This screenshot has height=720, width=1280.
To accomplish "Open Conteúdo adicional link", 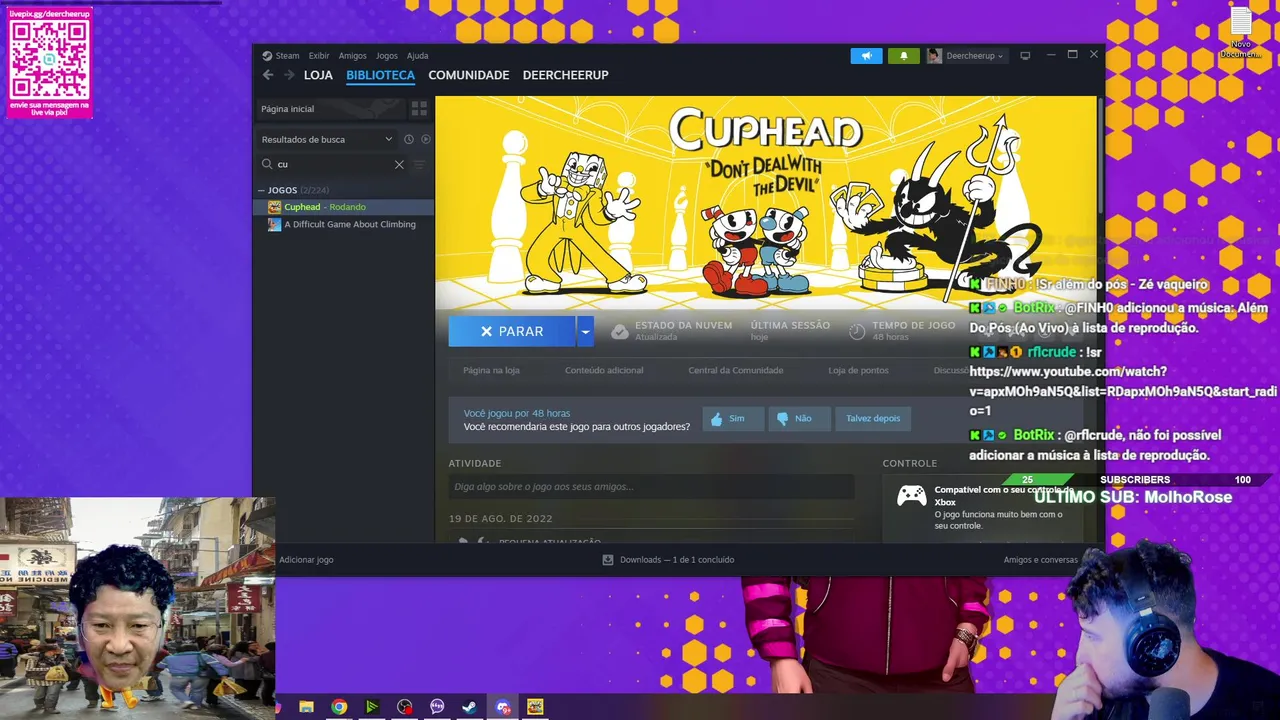I will click(604, 370).
